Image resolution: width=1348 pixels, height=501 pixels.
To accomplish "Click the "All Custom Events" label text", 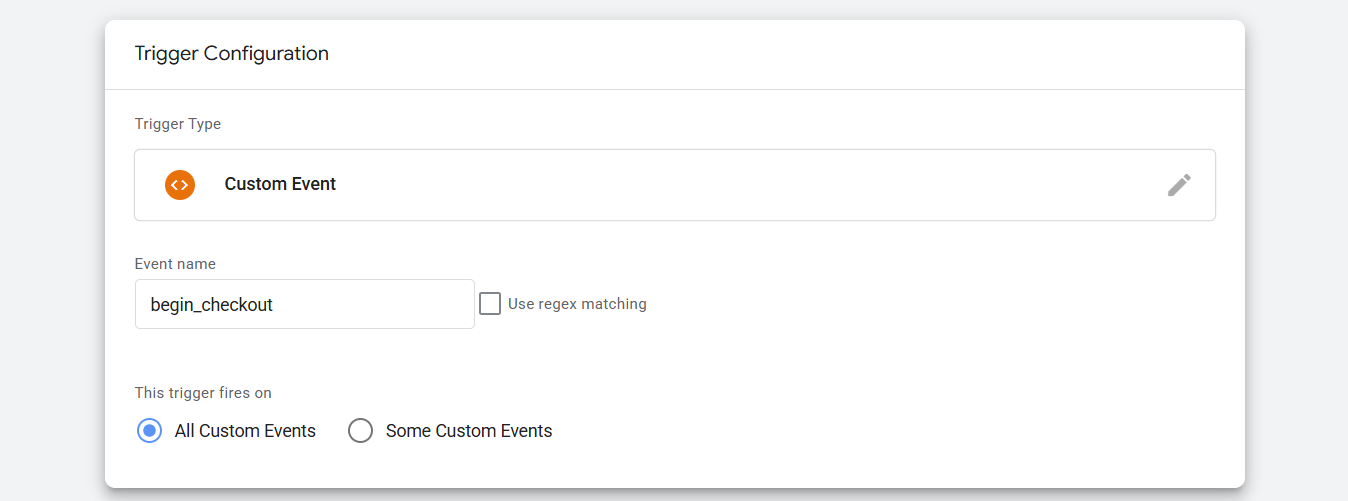I will coord(245,431).
